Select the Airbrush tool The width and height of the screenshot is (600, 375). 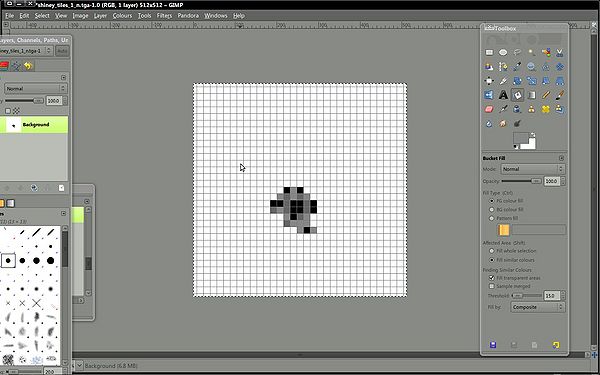pos(503,109)
